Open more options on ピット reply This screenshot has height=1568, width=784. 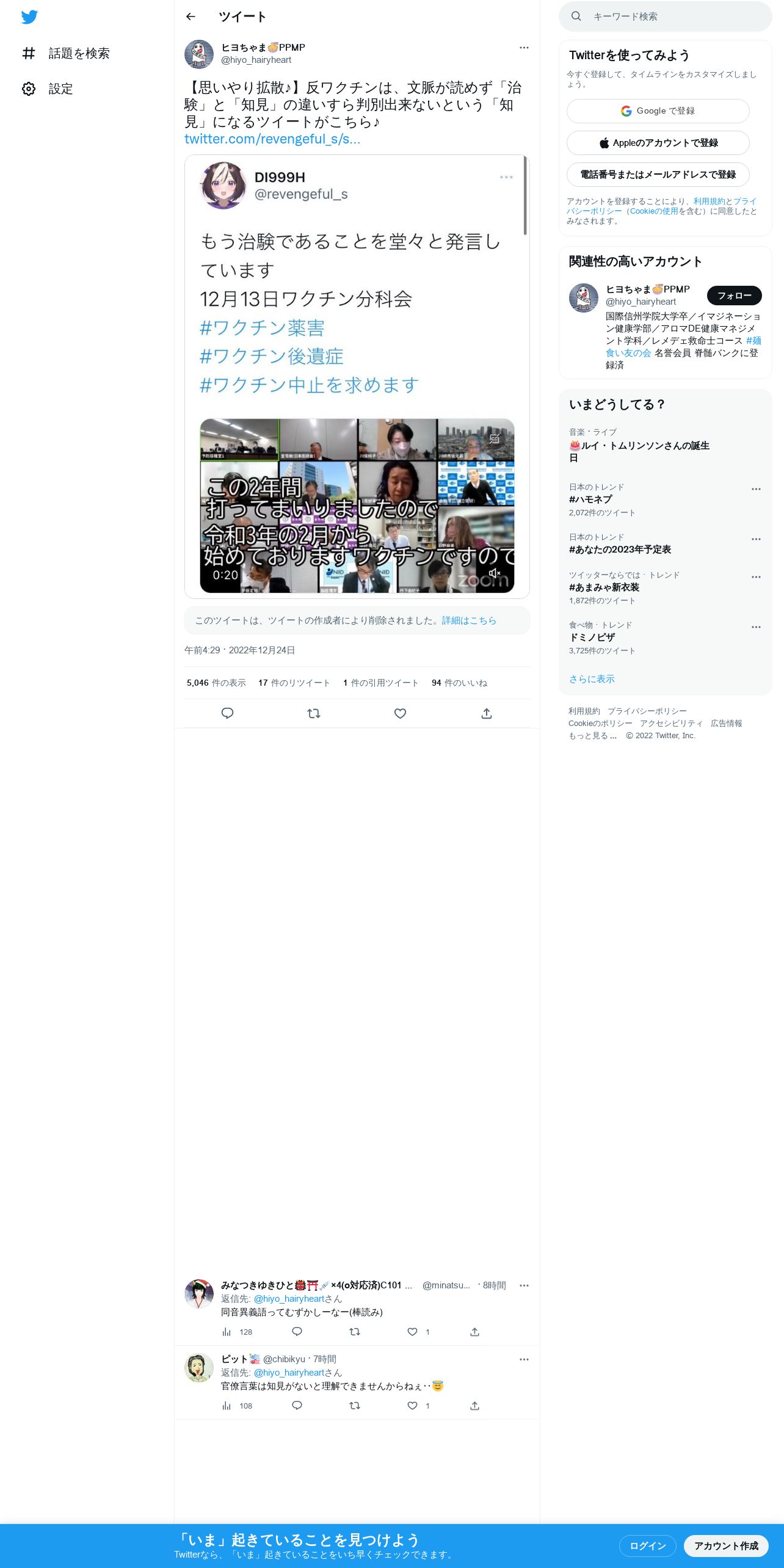point(524,1359)
